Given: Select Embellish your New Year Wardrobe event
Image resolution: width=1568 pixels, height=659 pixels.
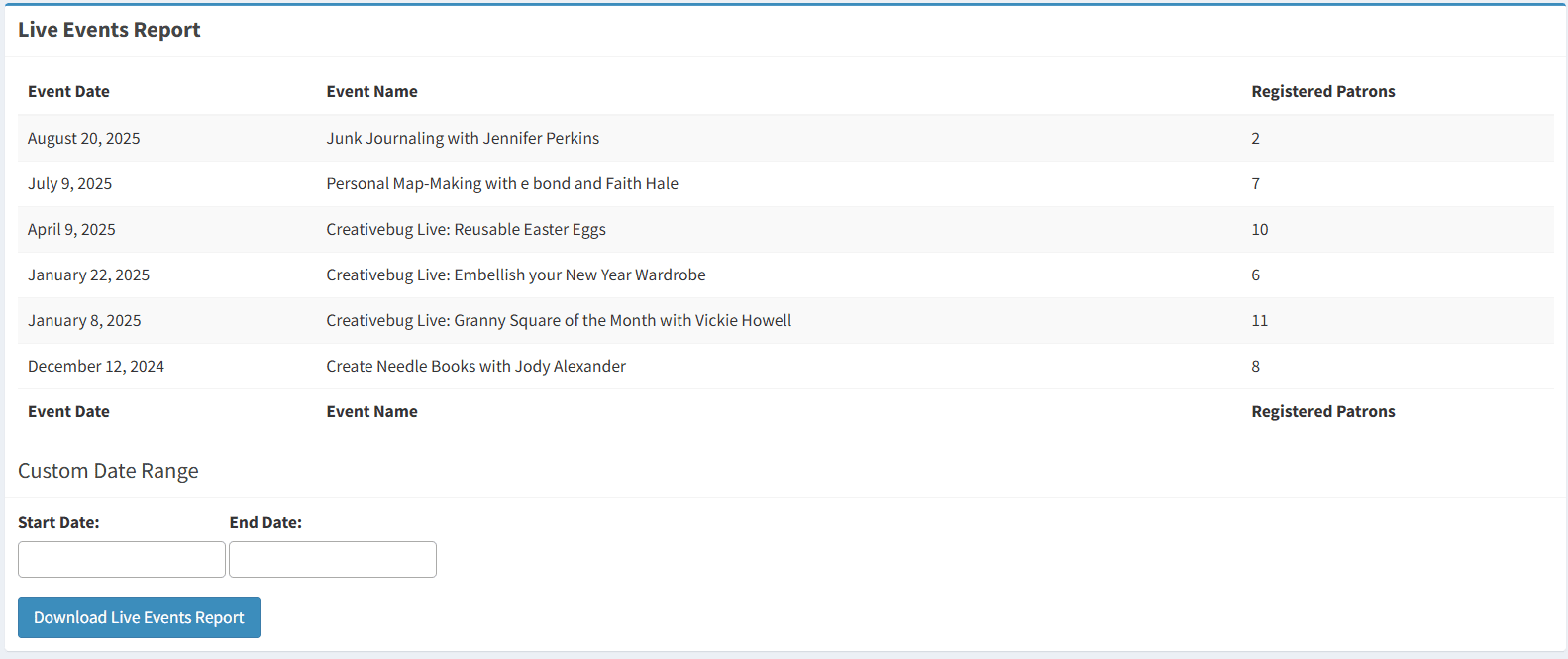Looking at the screenshot, I should click(x=516, y=275).
